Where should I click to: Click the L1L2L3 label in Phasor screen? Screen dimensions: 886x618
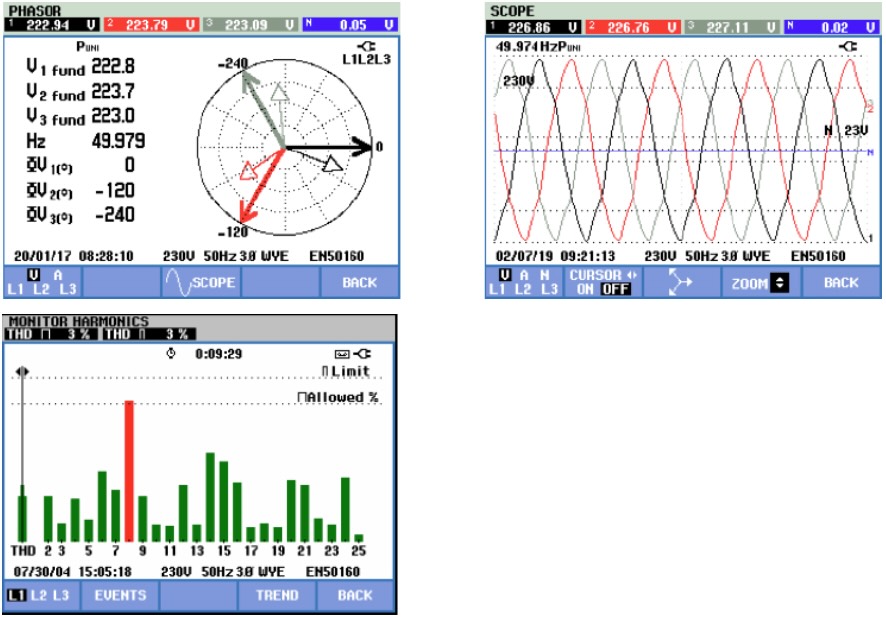click(x=367, y=59)
